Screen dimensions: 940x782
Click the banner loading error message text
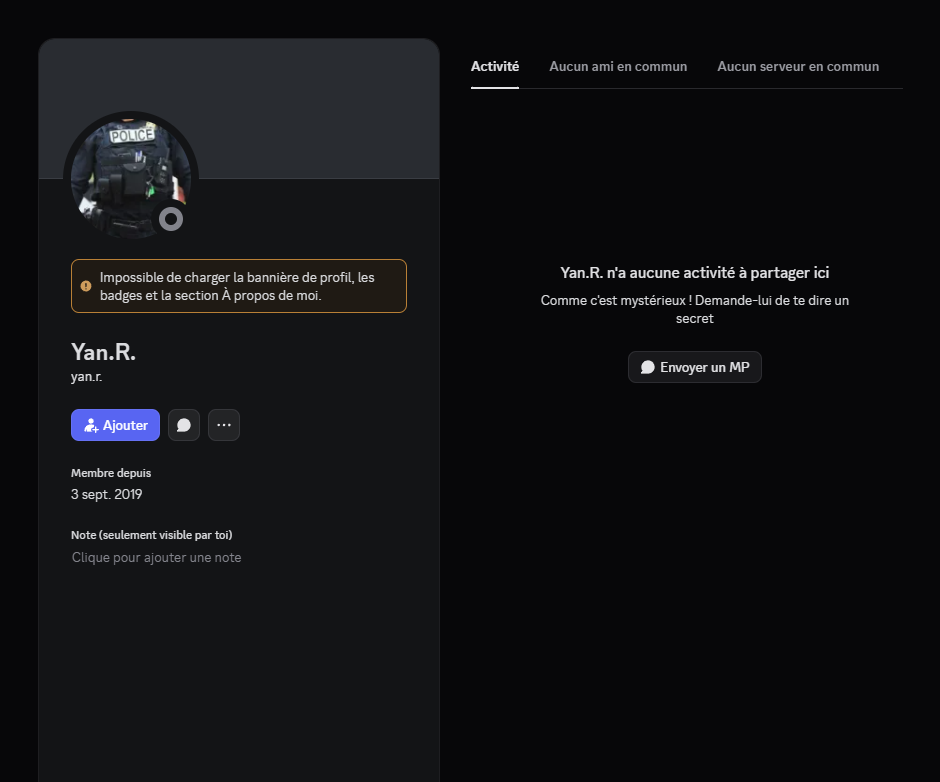238,286
